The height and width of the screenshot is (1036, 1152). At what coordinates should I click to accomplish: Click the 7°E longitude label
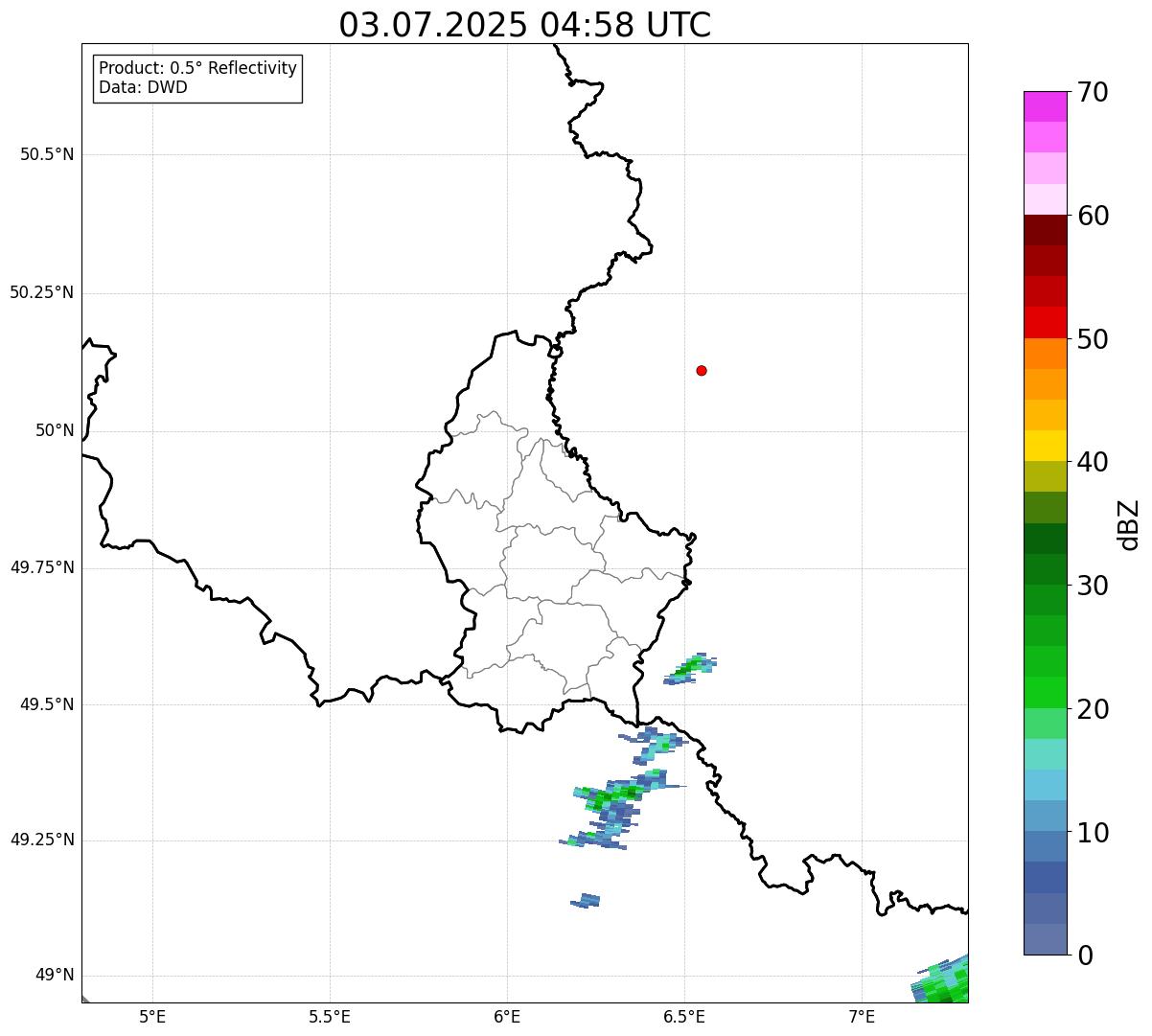click(862, 1016)
